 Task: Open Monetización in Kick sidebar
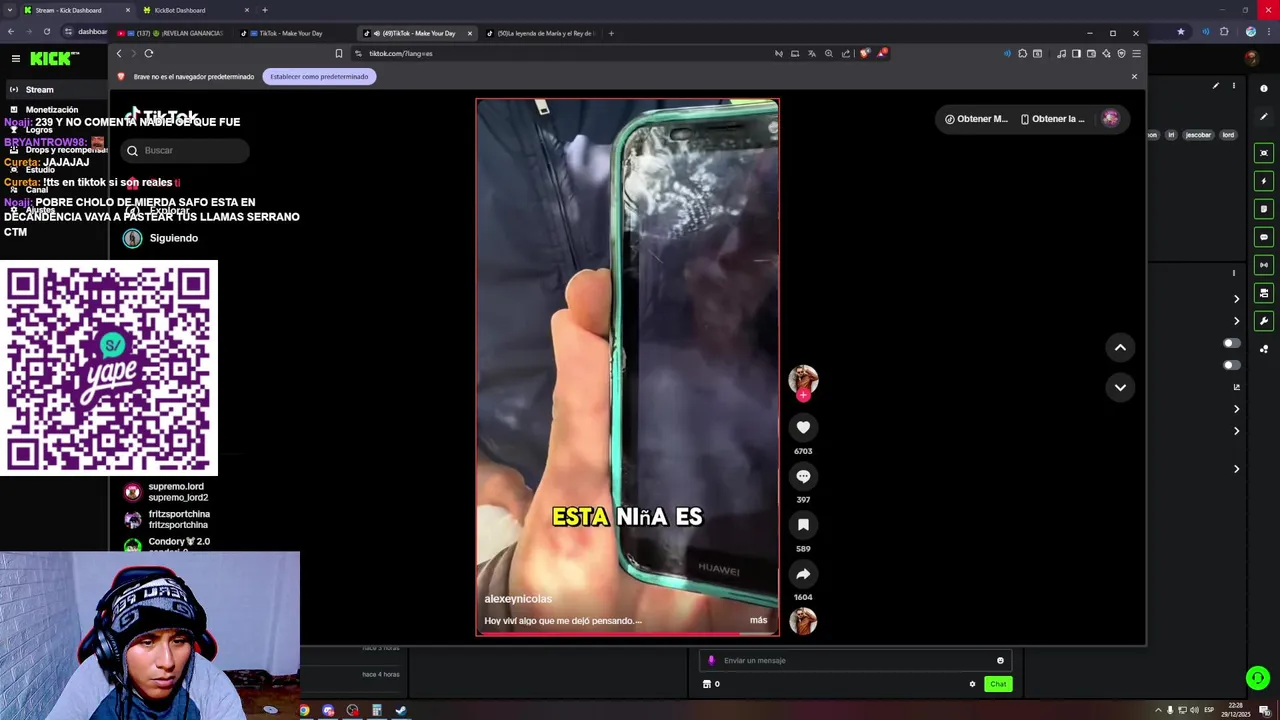coord(52,109)
